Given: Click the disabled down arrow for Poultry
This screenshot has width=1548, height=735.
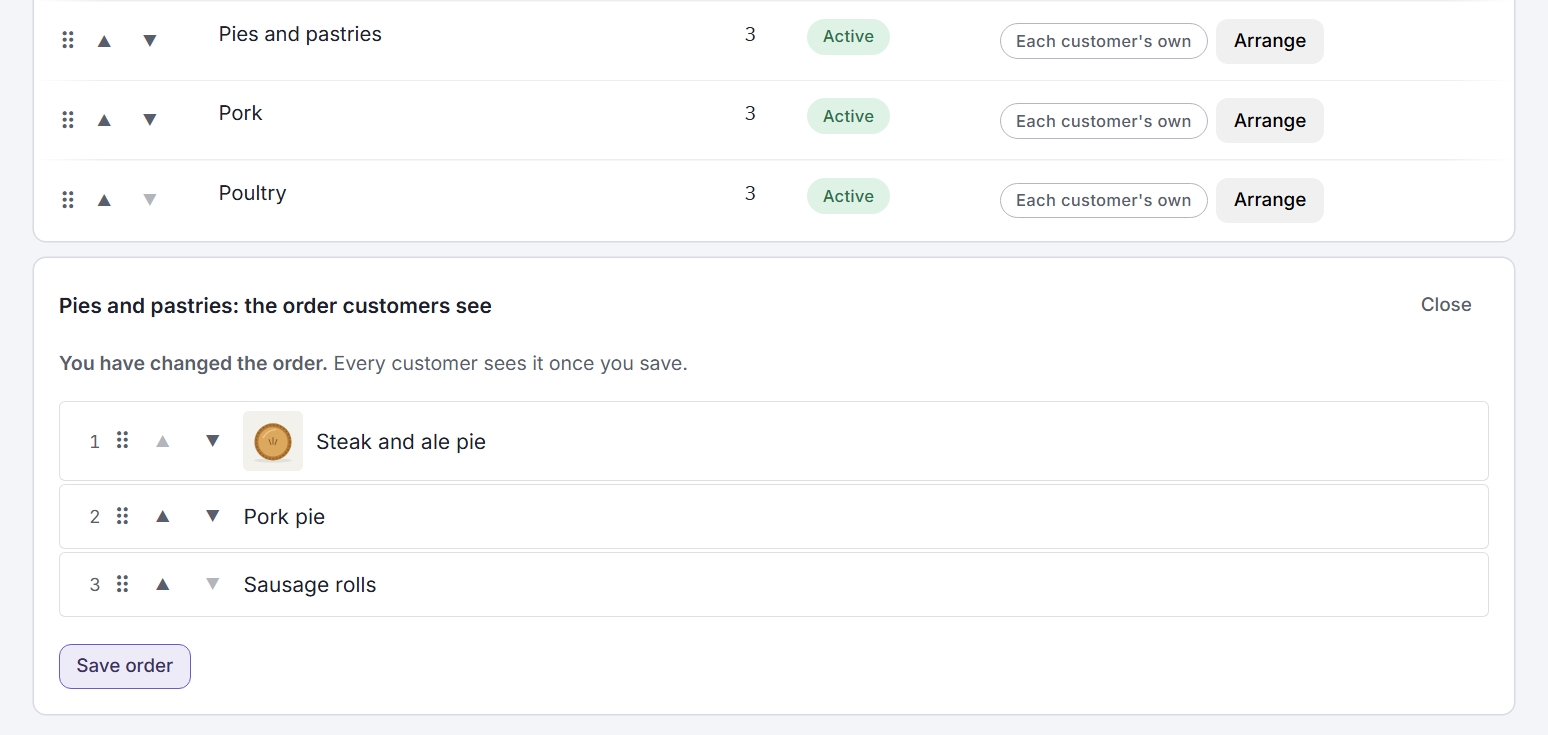Looking at the screenshot, I should pyautogui.click(x=150, y=200).
